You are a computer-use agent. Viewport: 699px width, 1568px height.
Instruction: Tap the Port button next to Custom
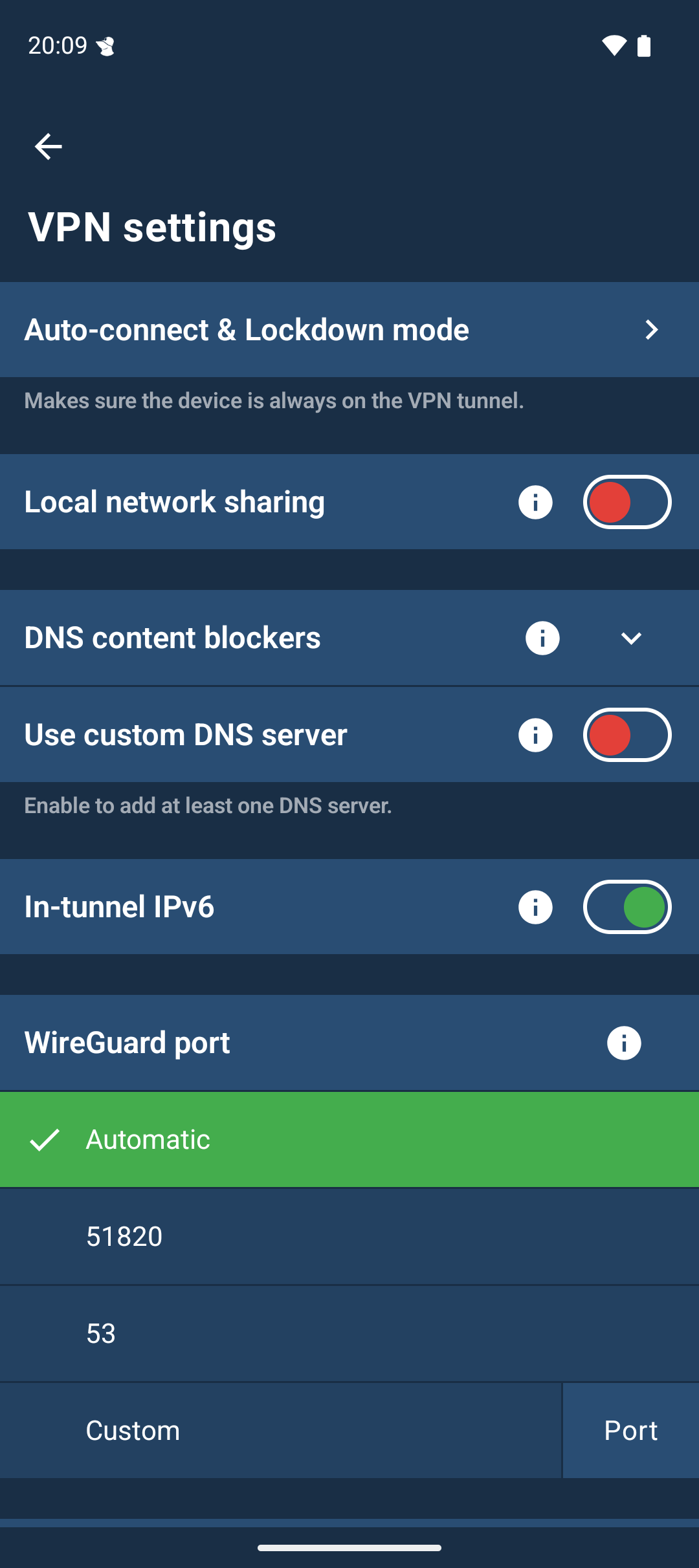tap(630, 1430)
